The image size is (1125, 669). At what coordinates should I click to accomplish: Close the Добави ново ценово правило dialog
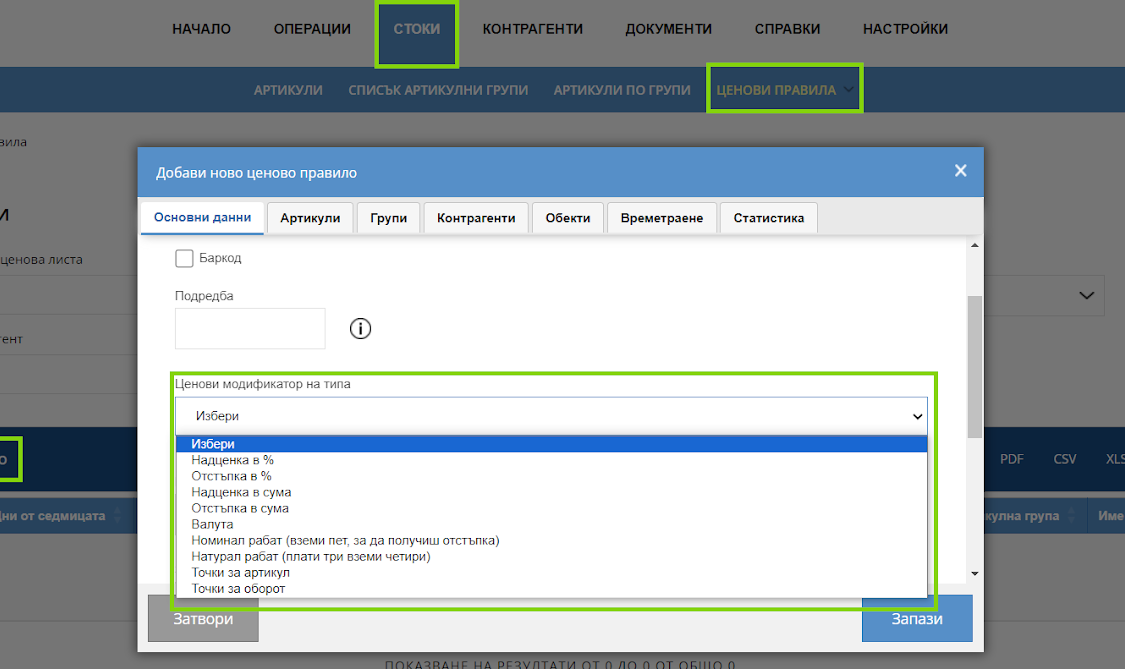[961, 171]
